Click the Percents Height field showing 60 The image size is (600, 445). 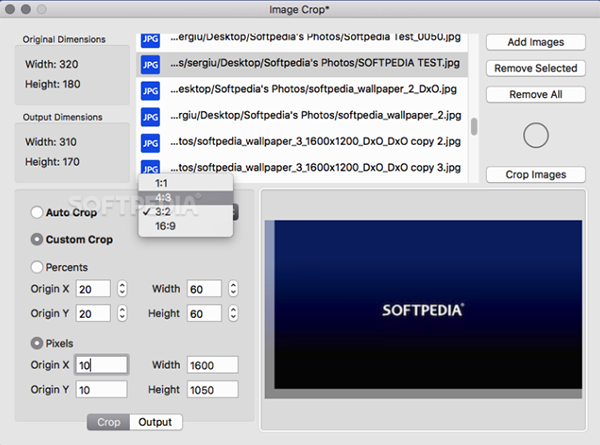(204, 314)
